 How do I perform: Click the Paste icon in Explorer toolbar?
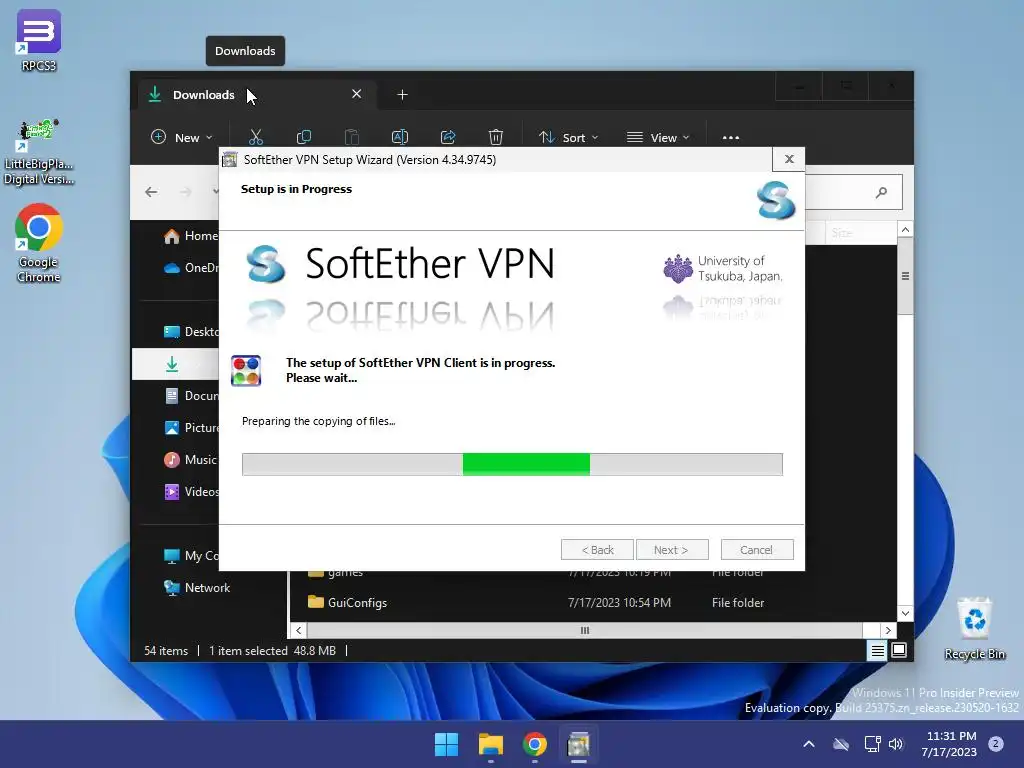pos(351,137)
